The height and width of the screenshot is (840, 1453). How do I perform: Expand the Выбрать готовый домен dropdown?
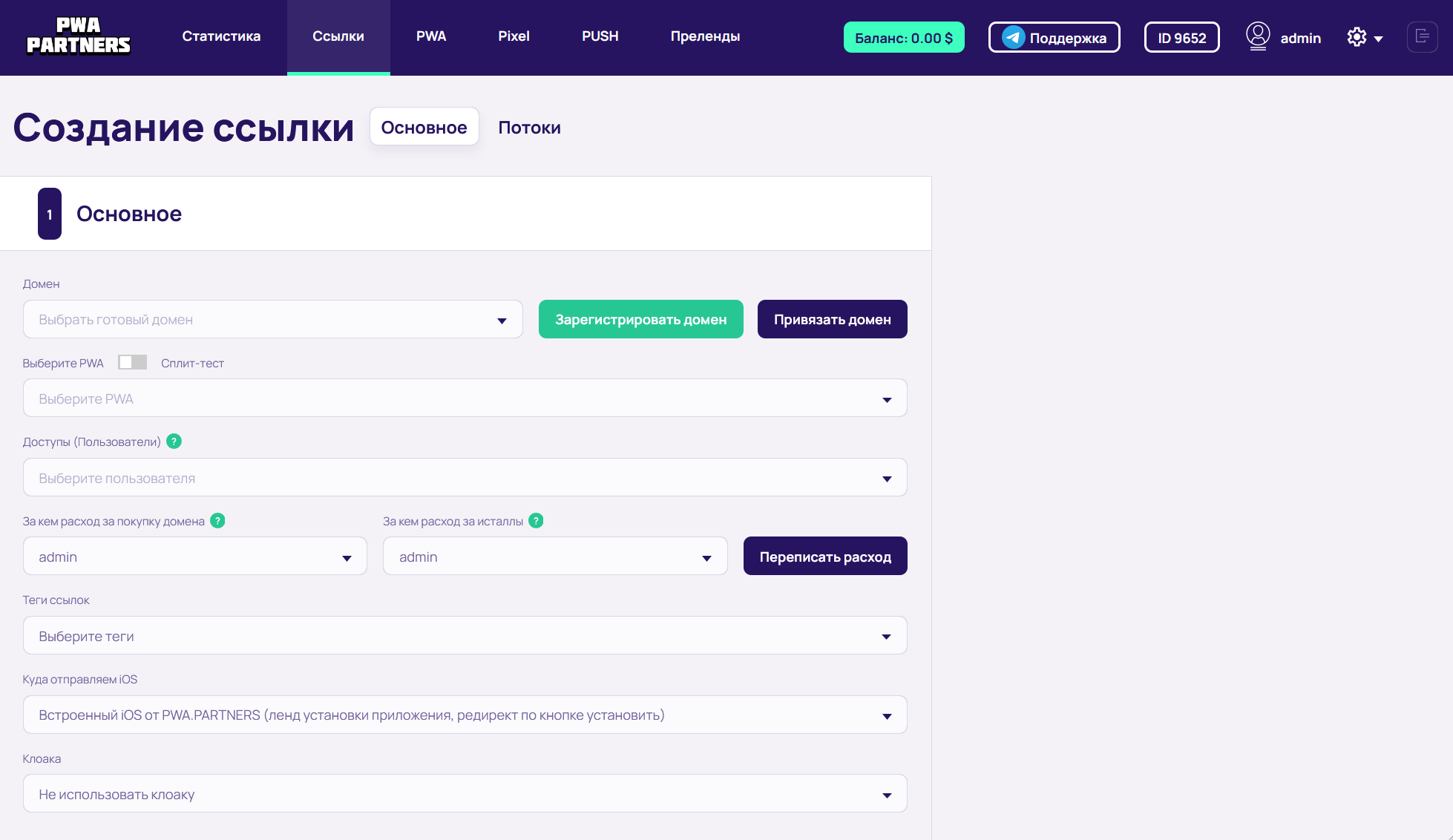point(272,320)
